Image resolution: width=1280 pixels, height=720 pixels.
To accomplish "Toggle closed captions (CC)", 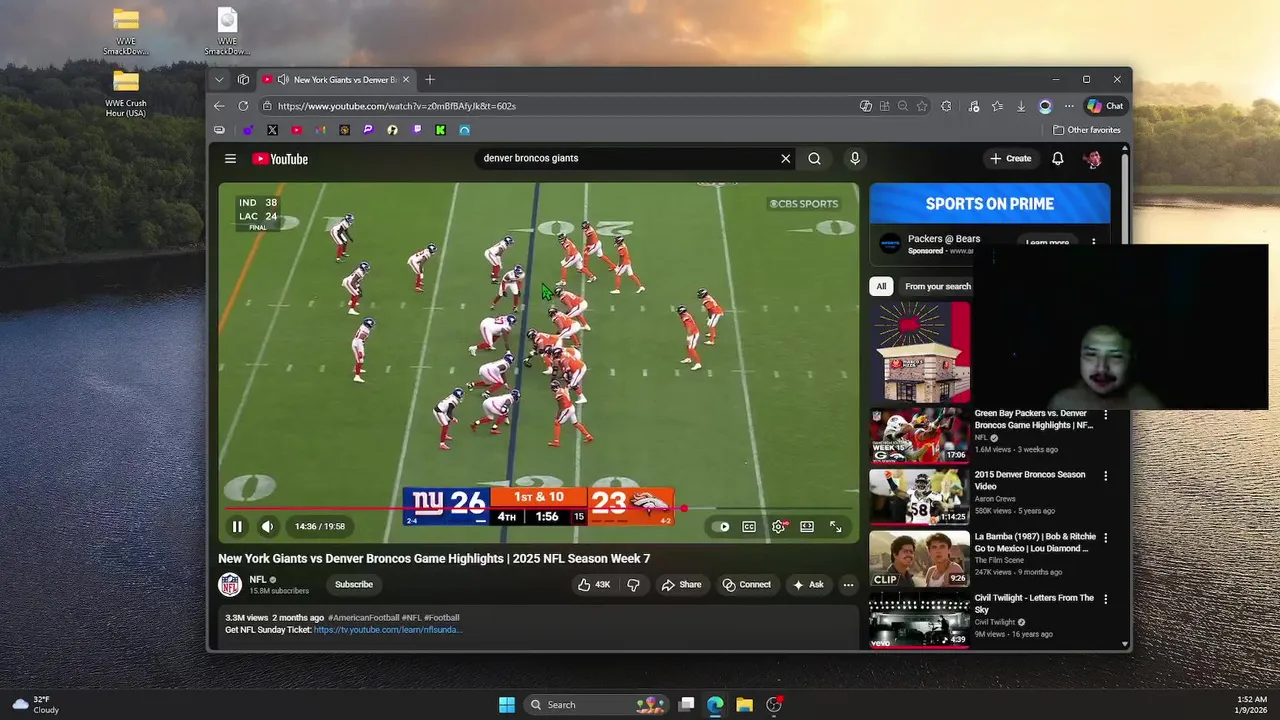I will tap(749, 527).
